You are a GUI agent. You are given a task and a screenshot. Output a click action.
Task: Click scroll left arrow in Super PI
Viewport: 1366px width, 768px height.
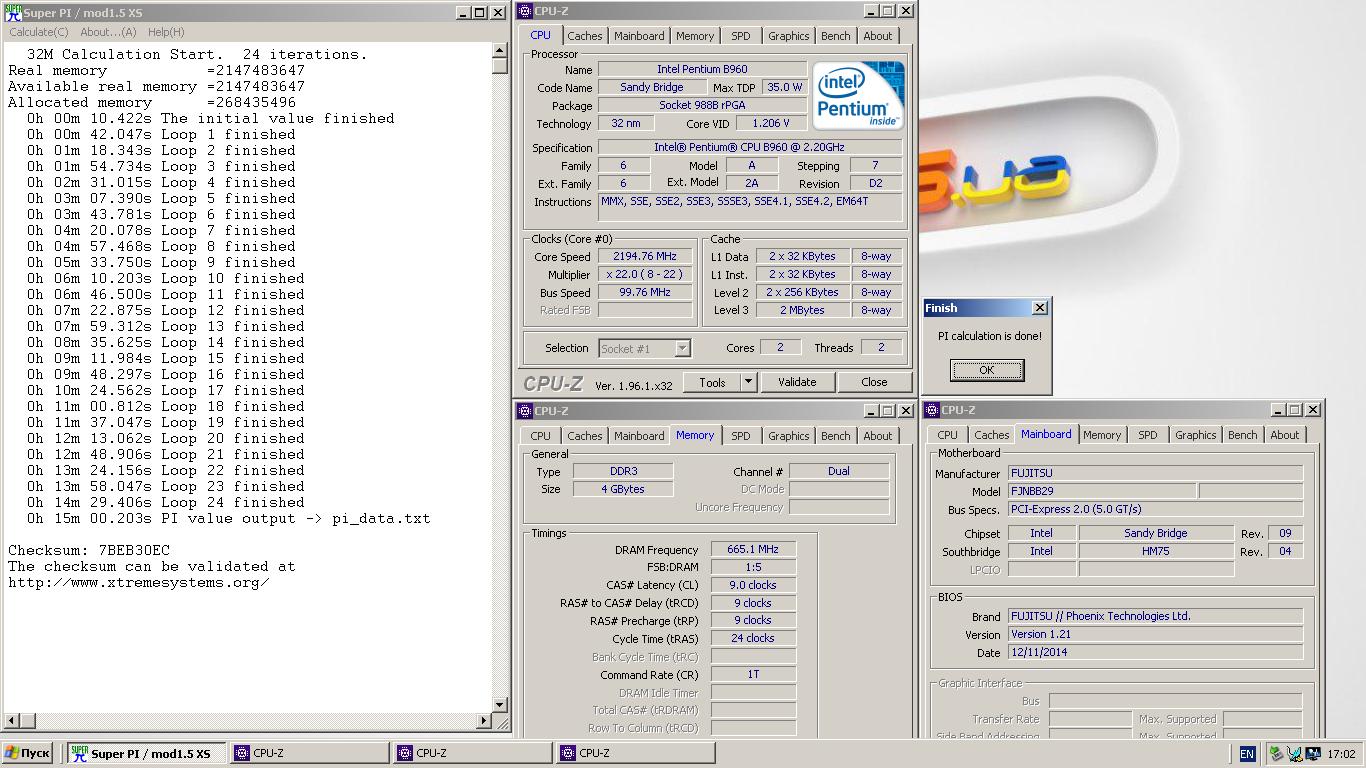coord(12,720)
